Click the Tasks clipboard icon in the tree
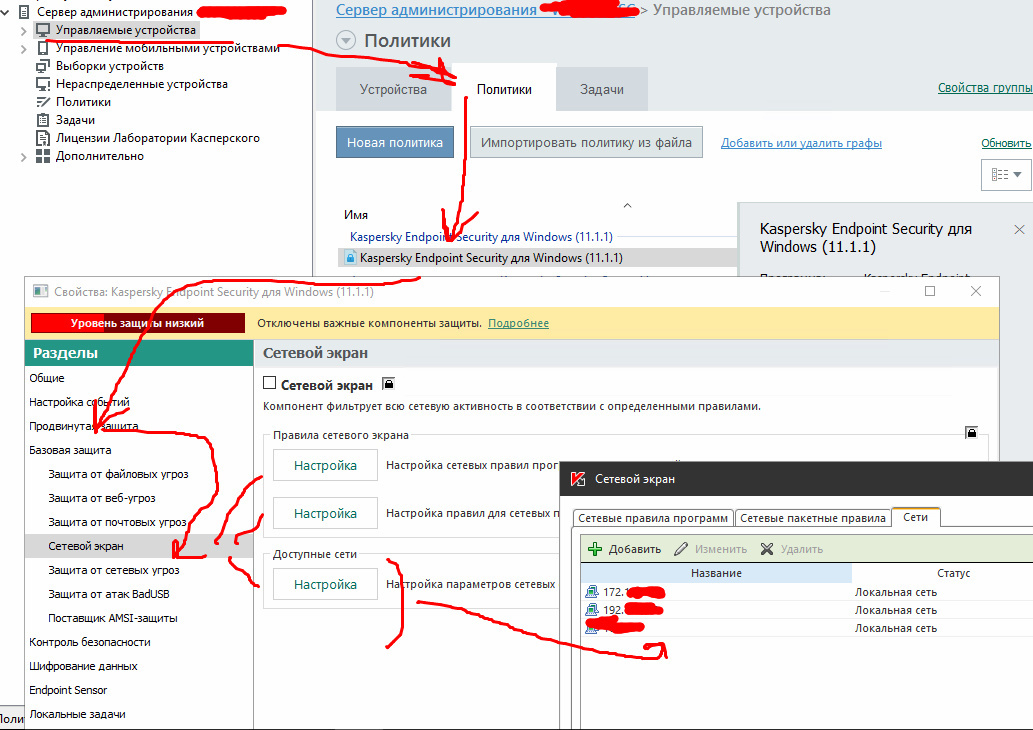 tap(43, 120)
